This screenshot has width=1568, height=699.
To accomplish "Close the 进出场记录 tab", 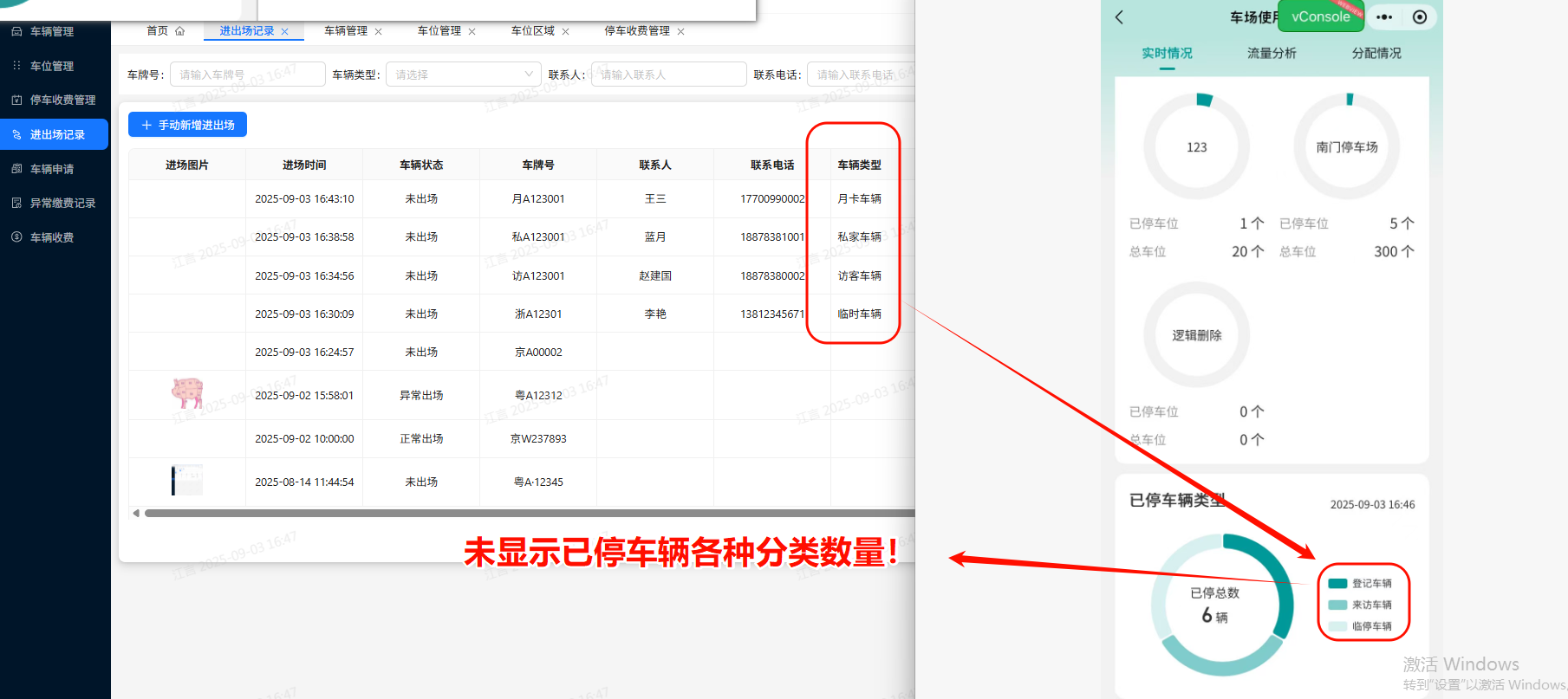I will pyautogui.click(x=284, y=31).
